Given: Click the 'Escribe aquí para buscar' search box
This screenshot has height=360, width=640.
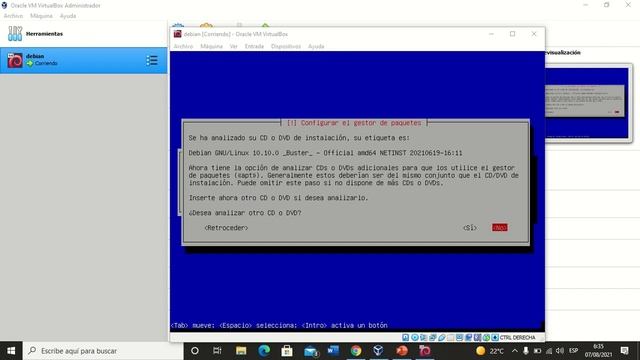Looking at the screenshot, I should [x=103, y=351].
